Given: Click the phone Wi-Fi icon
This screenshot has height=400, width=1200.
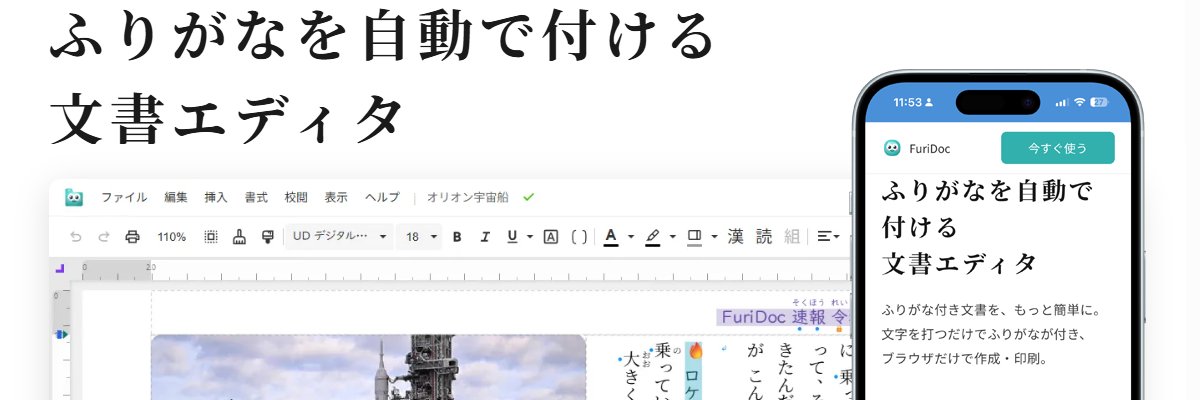Looking at the screenshot, I should (x=1079, y=102).
